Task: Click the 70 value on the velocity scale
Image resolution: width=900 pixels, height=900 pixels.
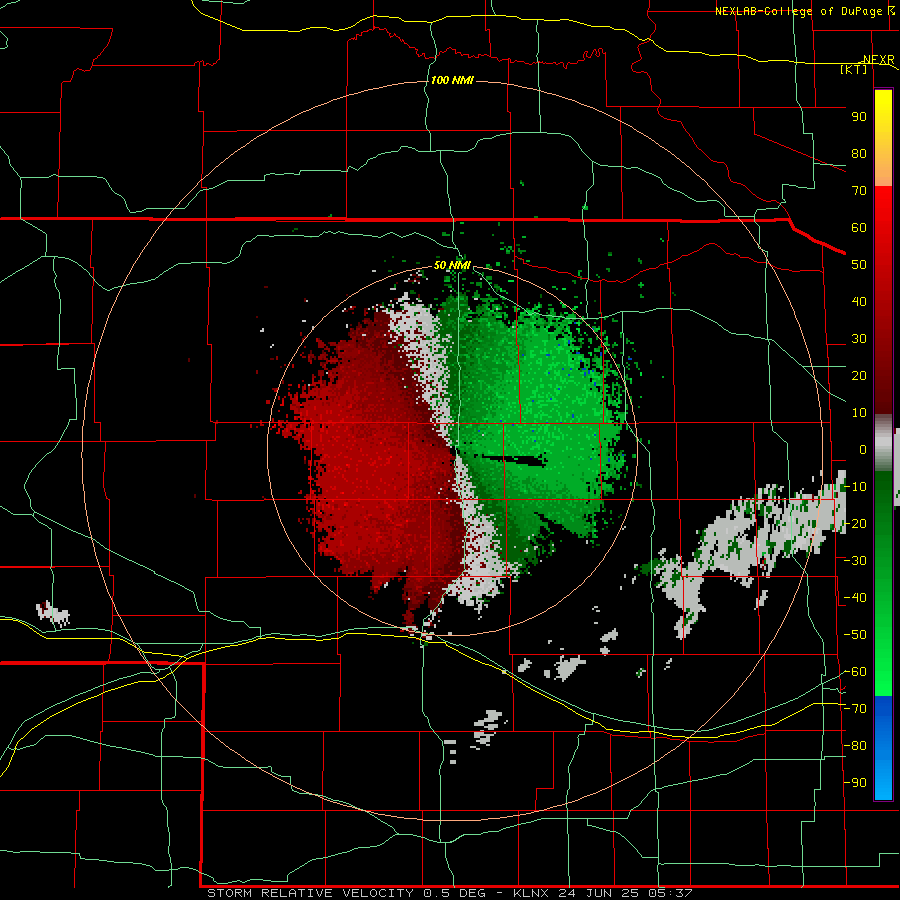Action: click(x=859, y=191)
